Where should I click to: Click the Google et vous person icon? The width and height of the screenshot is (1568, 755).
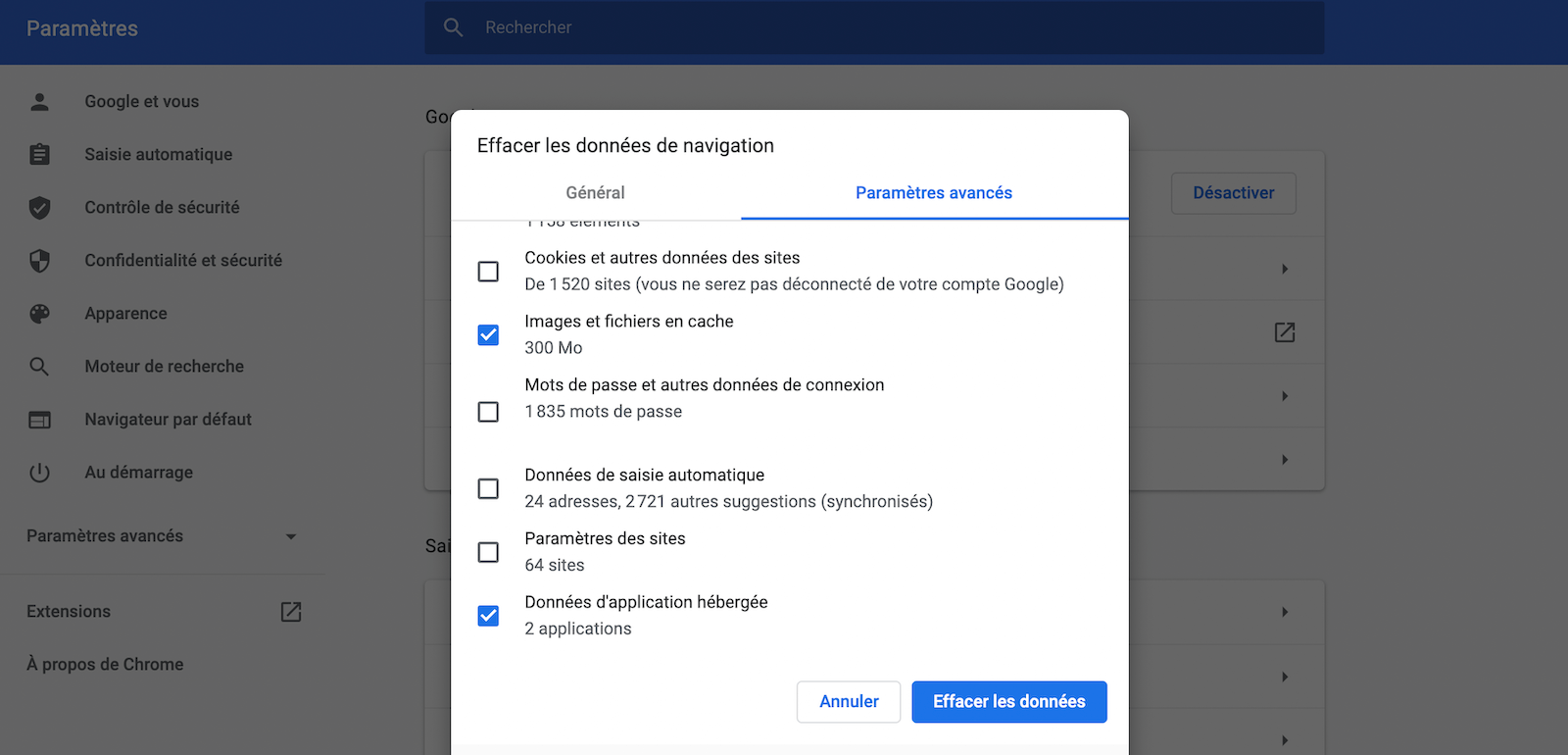point(39,102)
